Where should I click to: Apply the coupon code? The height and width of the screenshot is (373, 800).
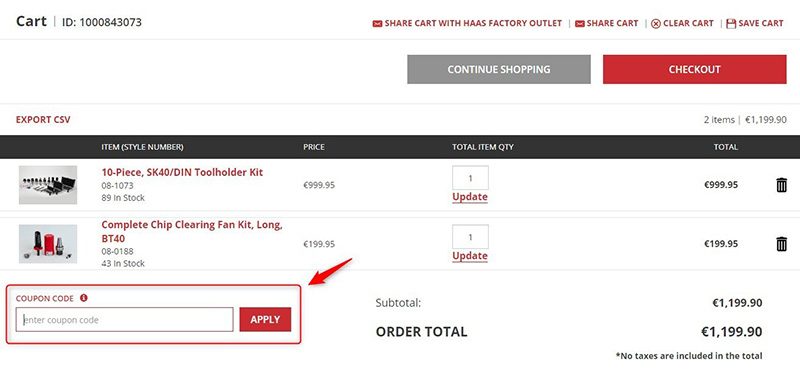tap(265, 319)
